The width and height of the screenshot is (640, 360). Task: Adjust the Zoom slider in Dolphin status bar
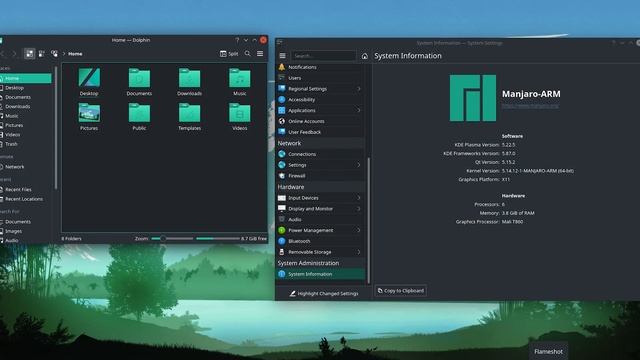172,238
